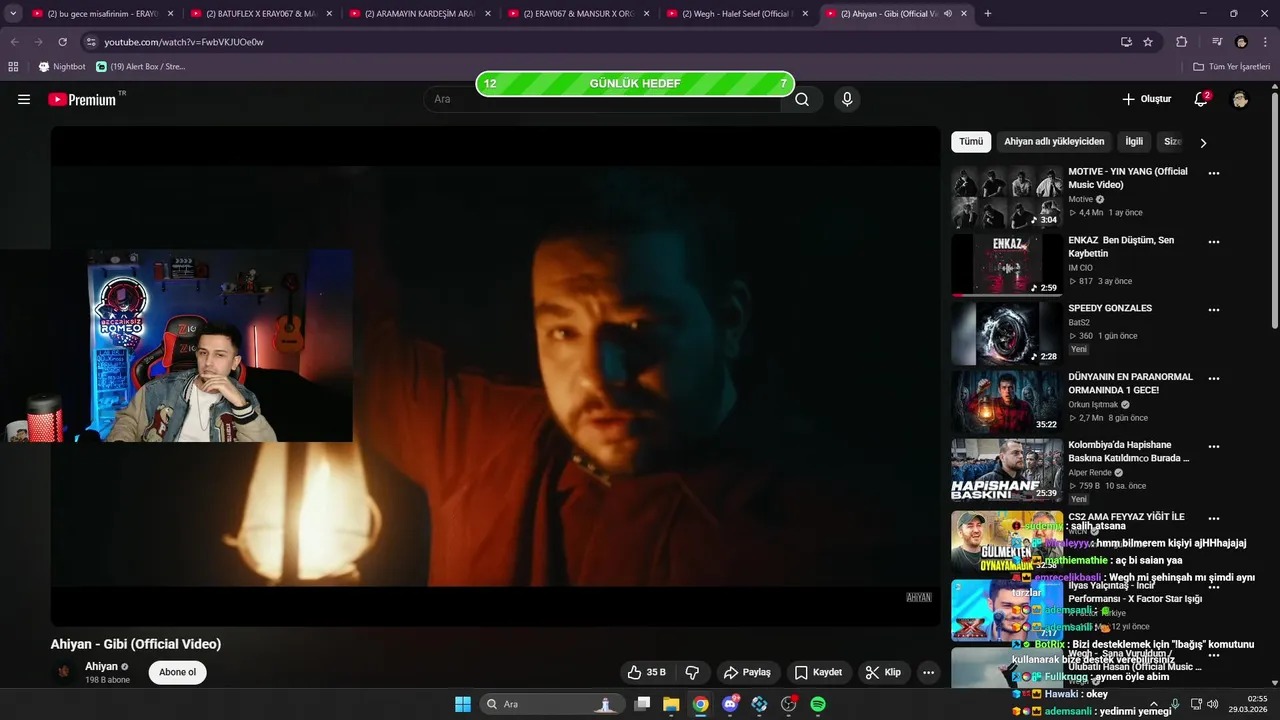Open Tüm Yer İşaretleri bookmarks folder
Image resolution: width=1280 pixels, height=720 pixels.
1231,66
